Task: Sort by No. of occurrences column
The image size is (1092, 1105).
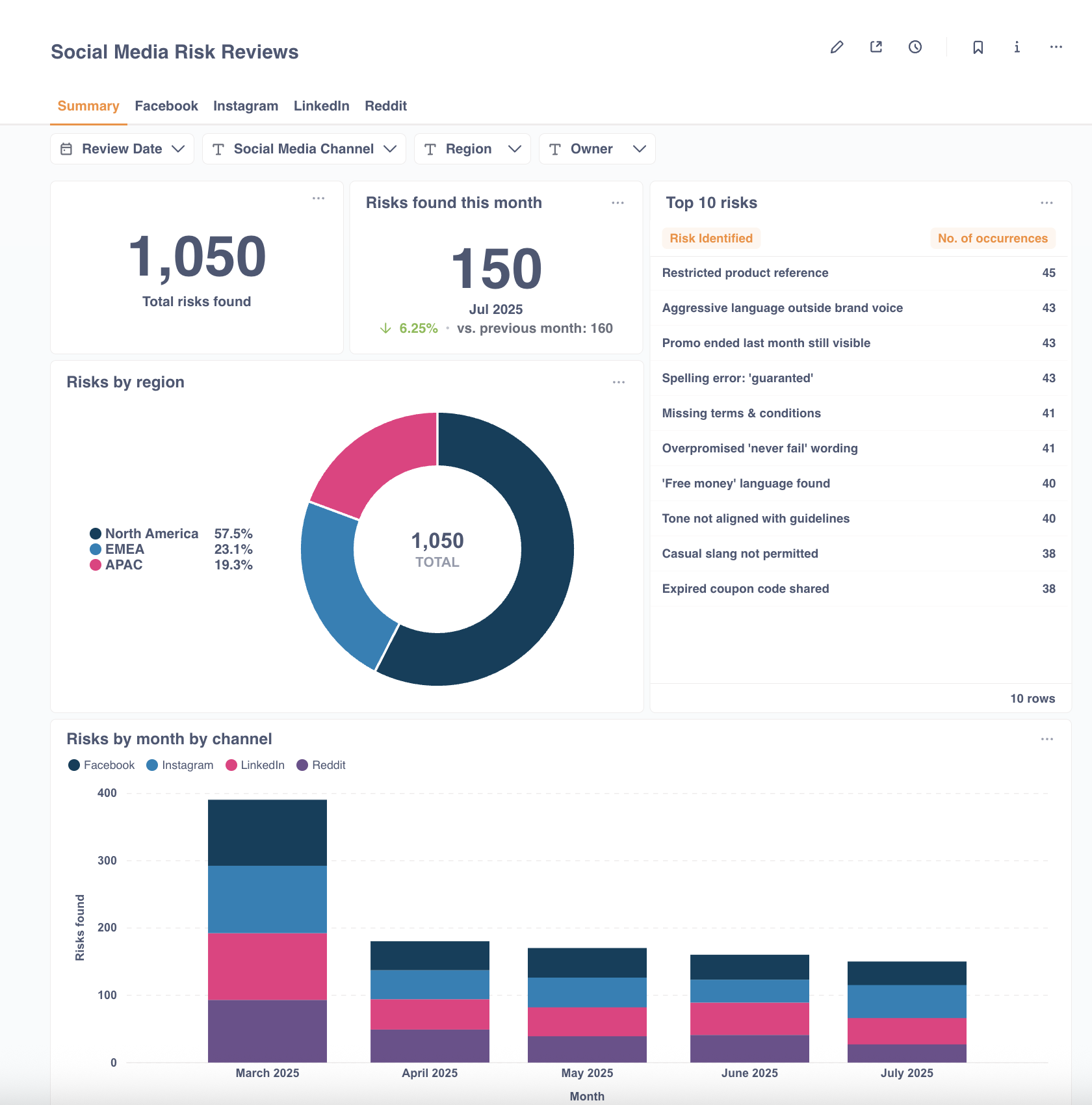Action: [992, 239]
